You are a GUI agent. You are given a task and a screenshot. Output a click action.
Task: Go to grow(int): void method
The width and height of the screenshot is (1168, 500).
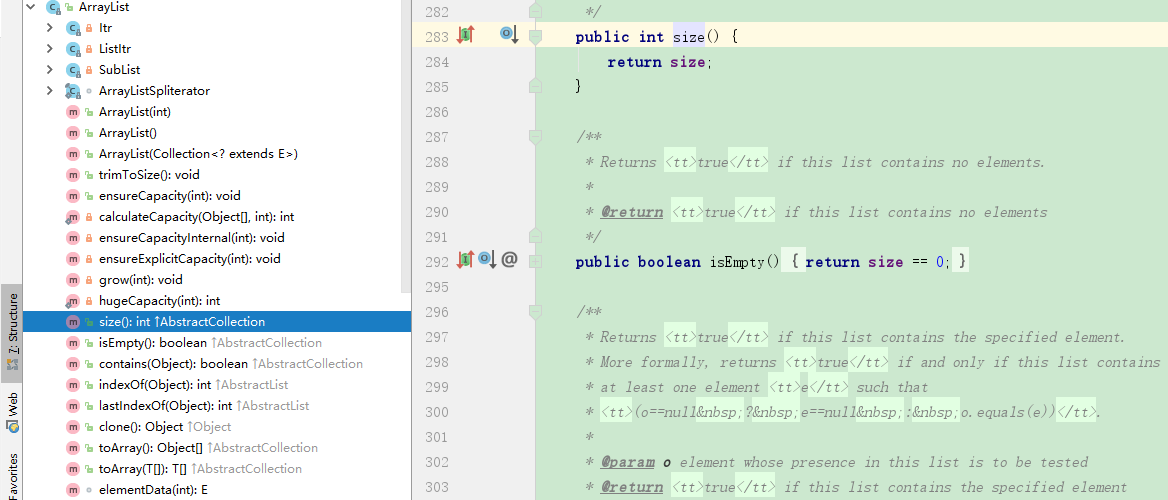pyautogui.click(x=140, y=280)
